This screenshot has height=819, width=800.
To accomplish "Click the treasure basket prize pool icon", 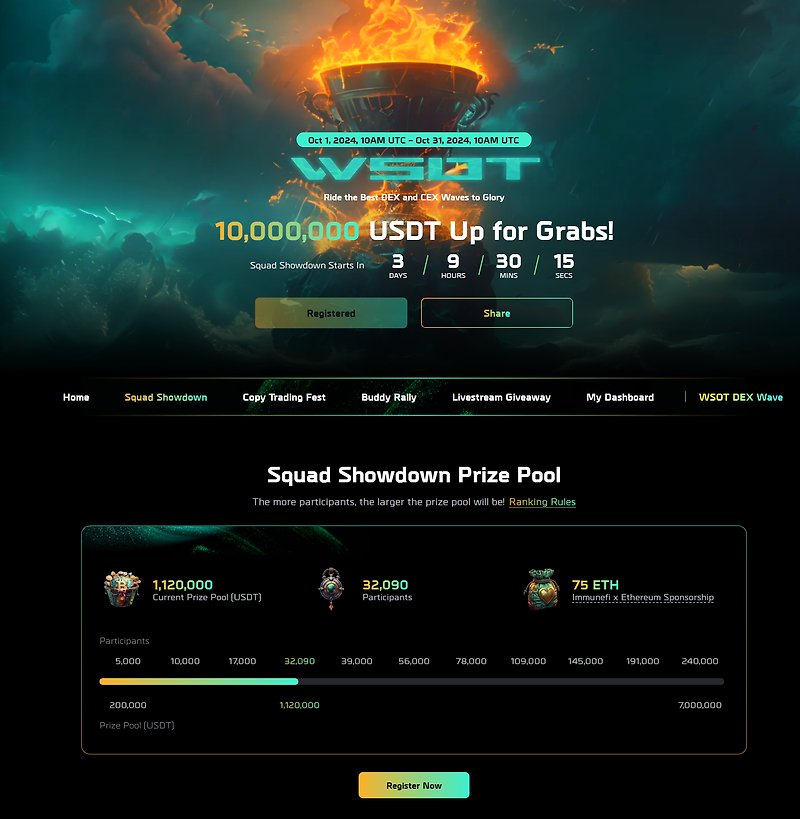I will pos(122,589).
